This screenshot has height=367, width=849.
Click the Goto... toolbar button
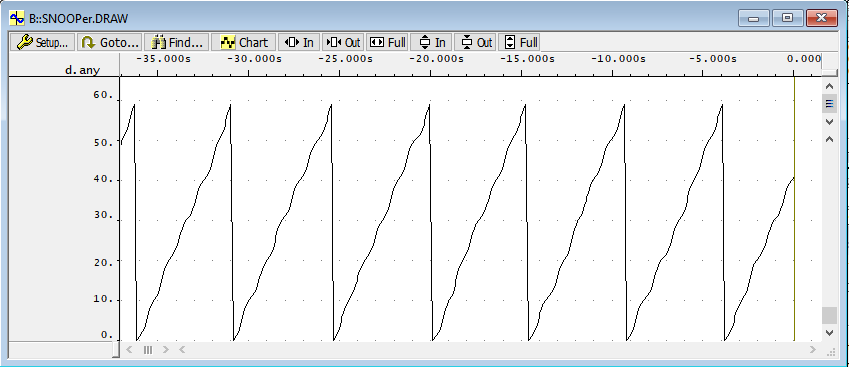coord(110,42)
